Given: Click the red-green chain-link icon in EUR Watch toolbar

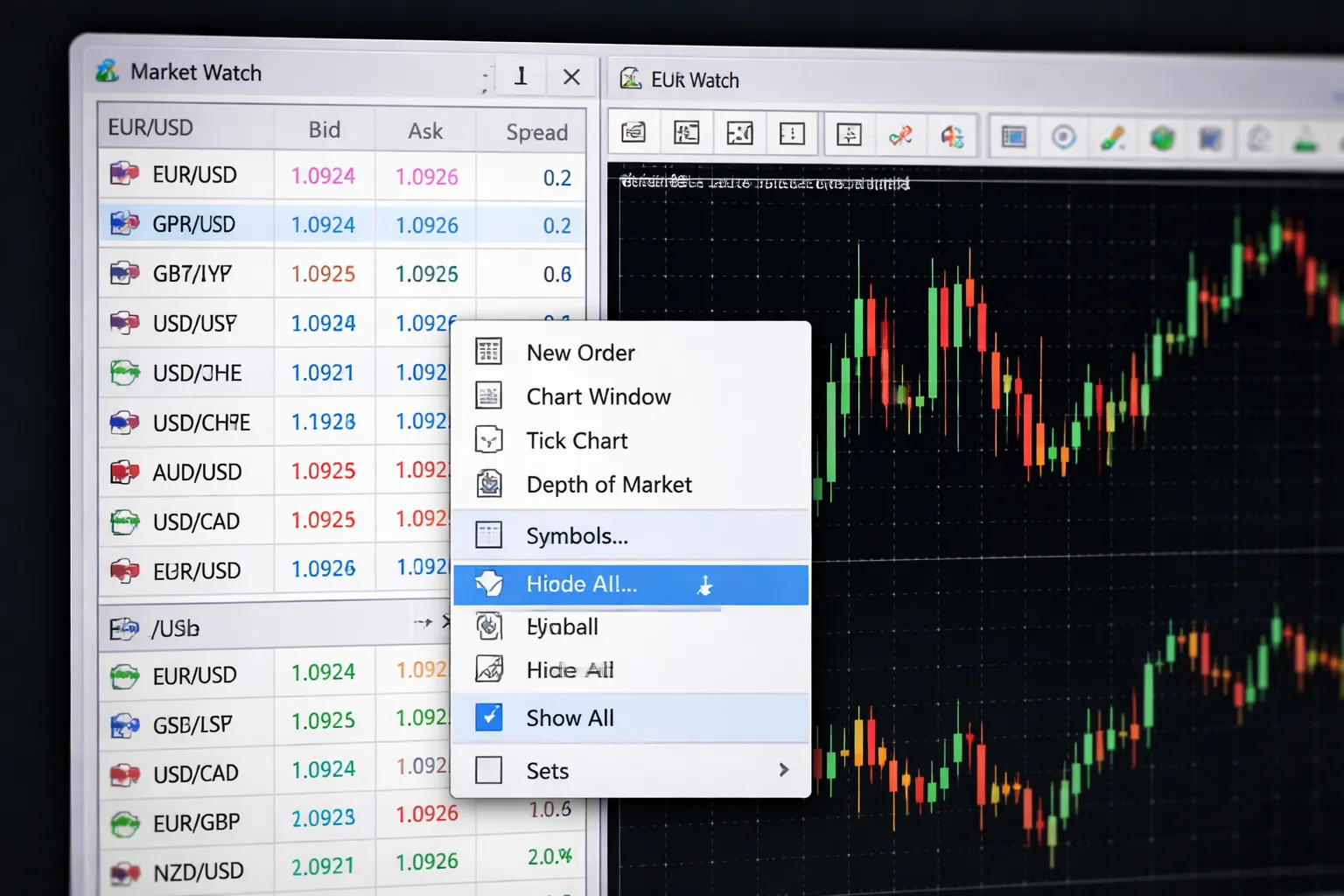Looking at the screenshot, I should coord(900,135).
